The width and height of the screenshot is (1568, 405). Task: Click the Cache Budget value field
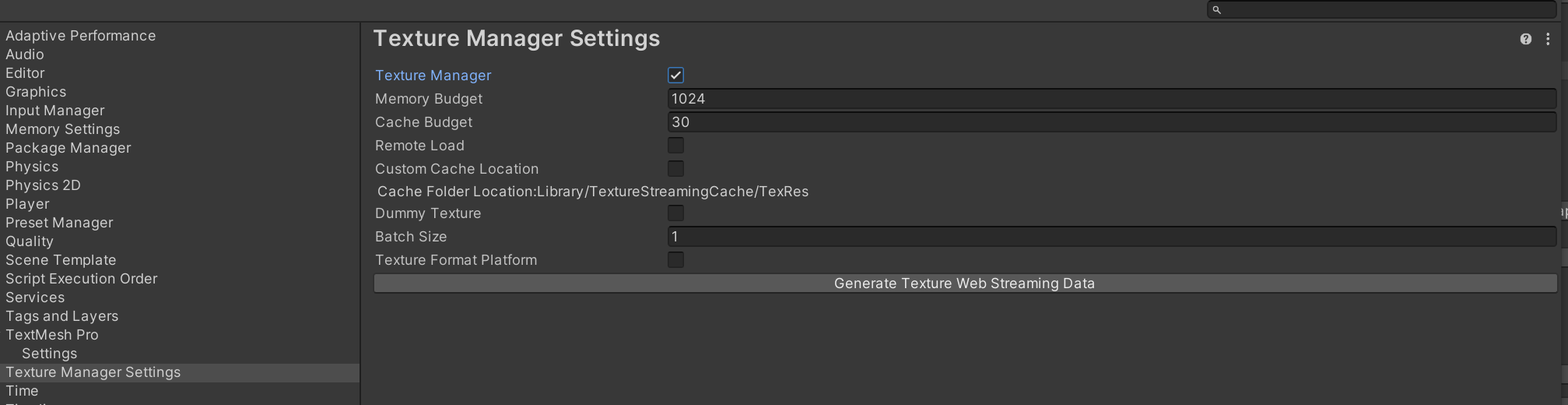tap(1111, 122)
